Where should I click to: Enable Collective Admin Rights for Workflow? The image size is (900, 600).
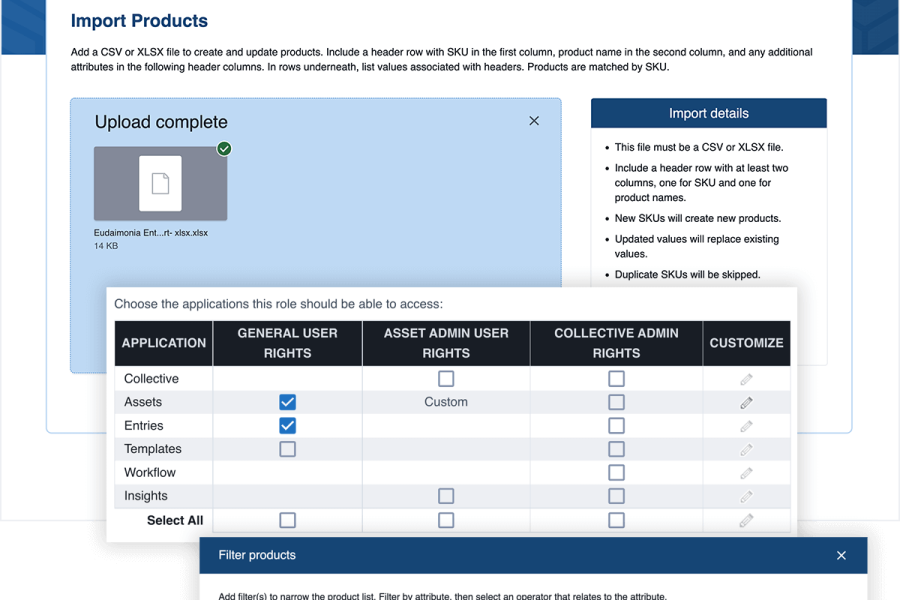[616, 473]
